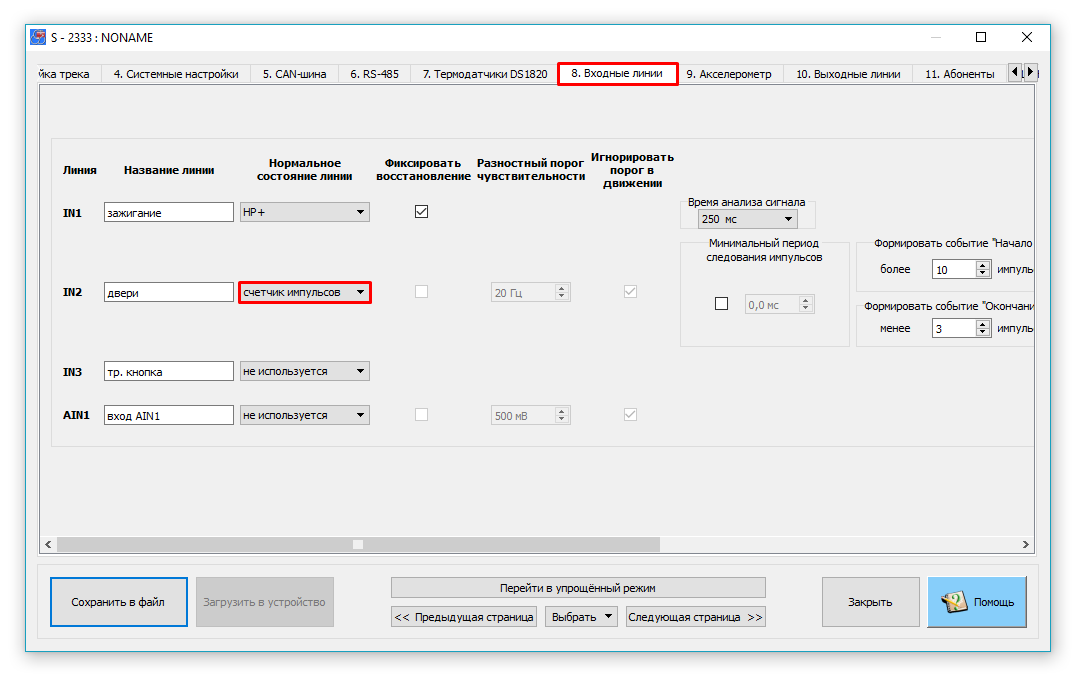Click left arrow of horizontal scrollbar
This screenshot has height=678, width=1081.
coord(47,545)
